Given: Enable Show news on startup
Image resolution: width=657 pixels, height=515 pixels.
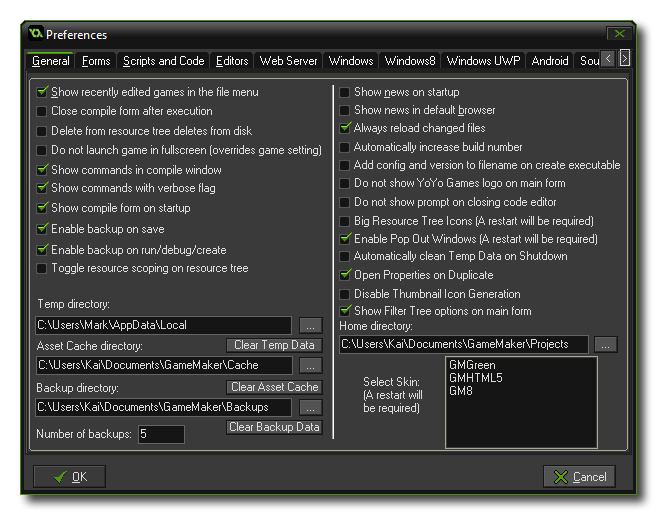Looking at the screenshot, I should [345, 92].
